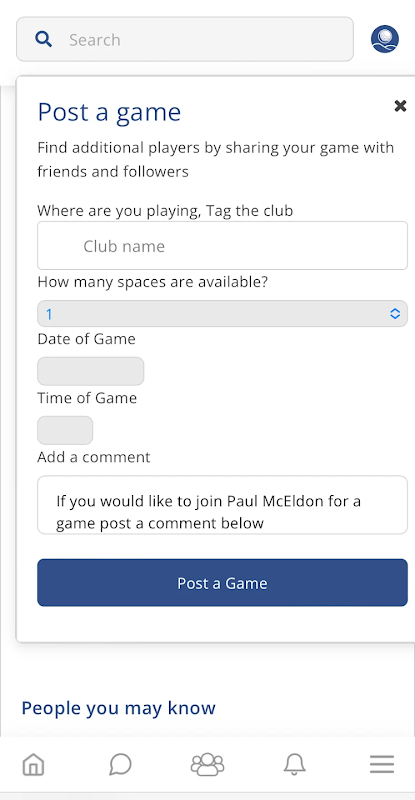The image size is (415, 800).
Task: Click the How many spaces are available label
Action: [x=153, y=282]
